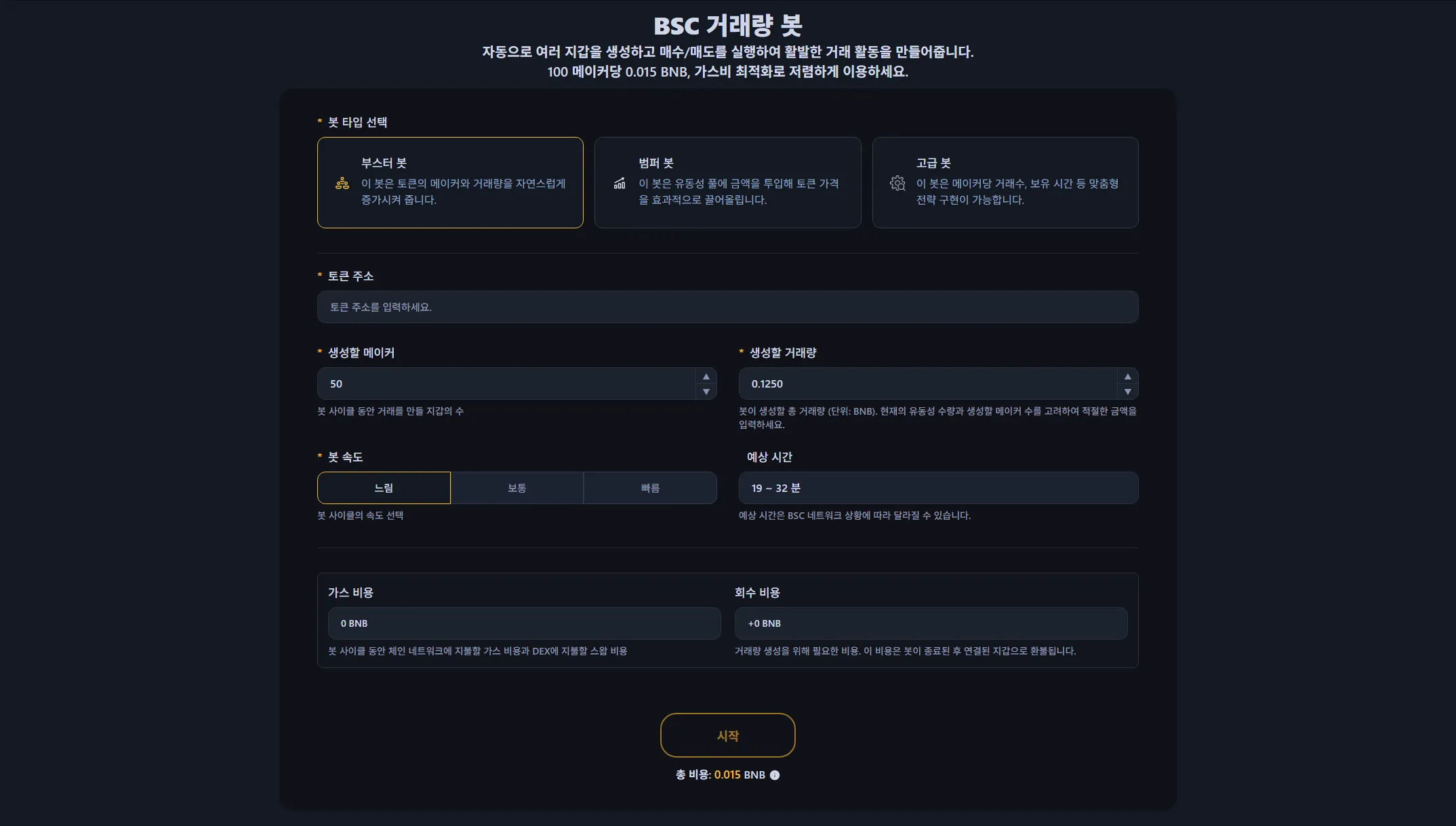Click the Bumper Bot chart icon
The height and width of the screenshot is (826, 1456).
pos(620,183)
